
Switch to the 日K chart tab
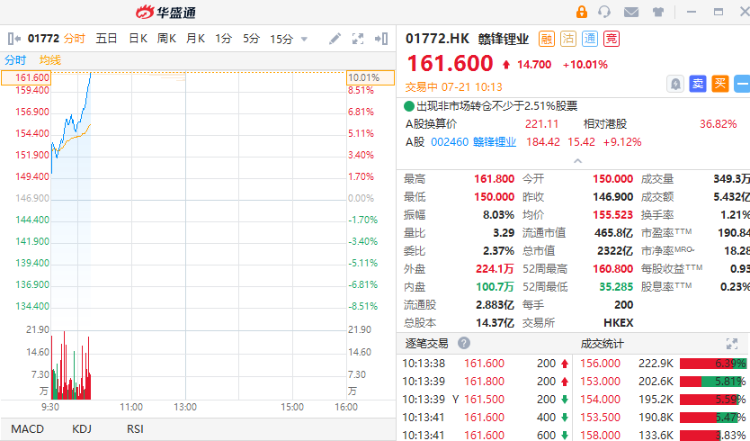[x=137, y=39]
